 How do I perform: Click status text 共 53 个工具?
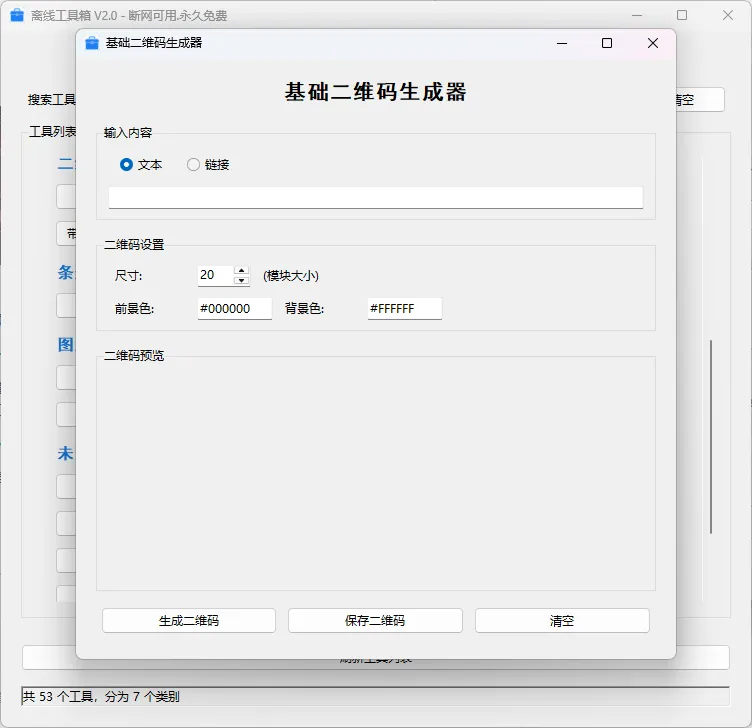[x=58, y=696]
